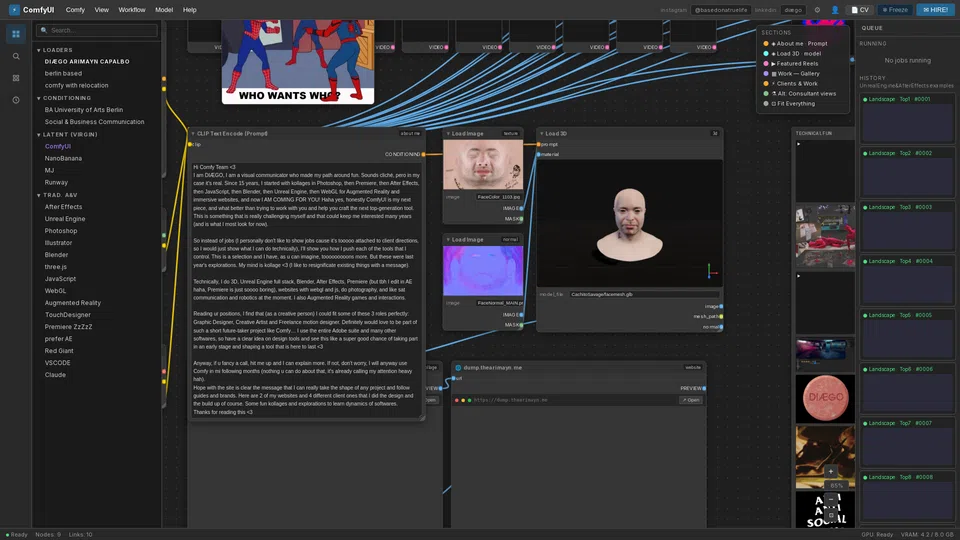The width and height of the screenshot is (960, 540).
Task: Open the history clock sidebar icon
Action: (16, 100)
